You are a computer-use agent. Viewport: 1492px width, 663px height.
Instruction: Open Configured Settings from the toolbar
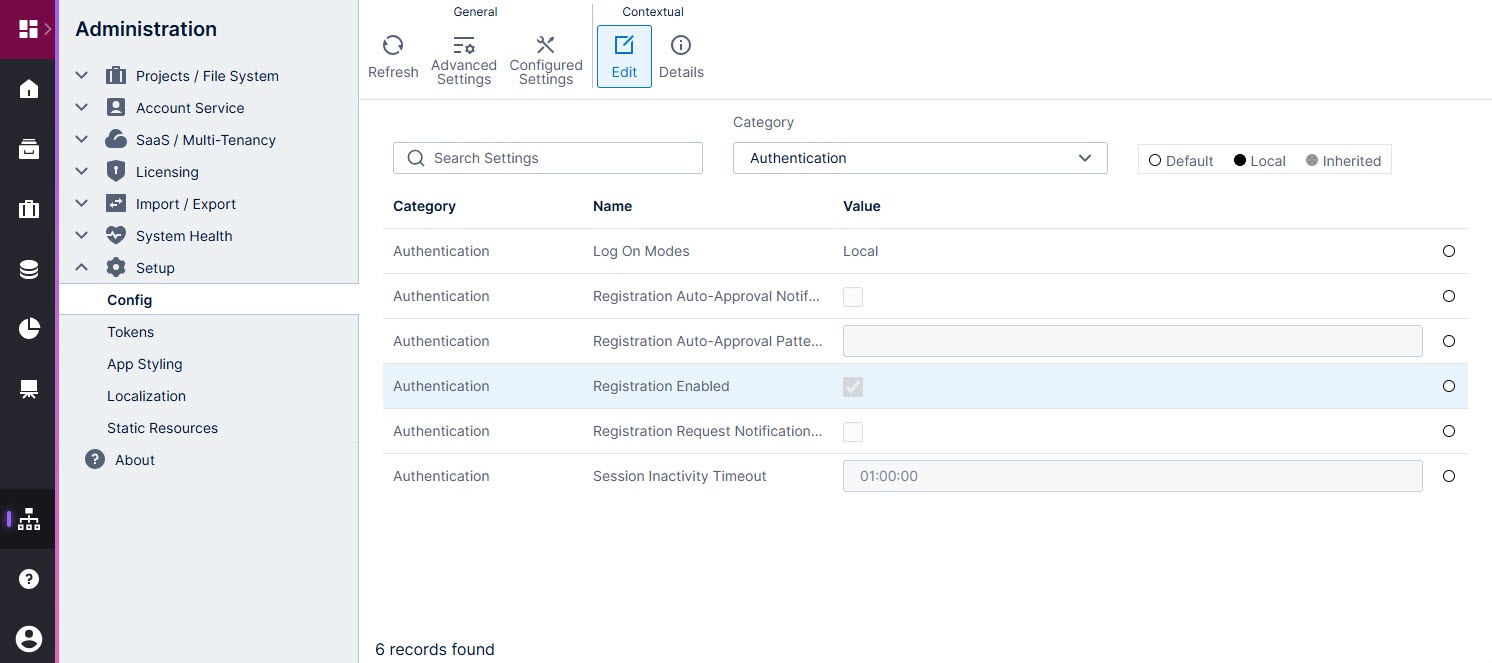point(546,53)
